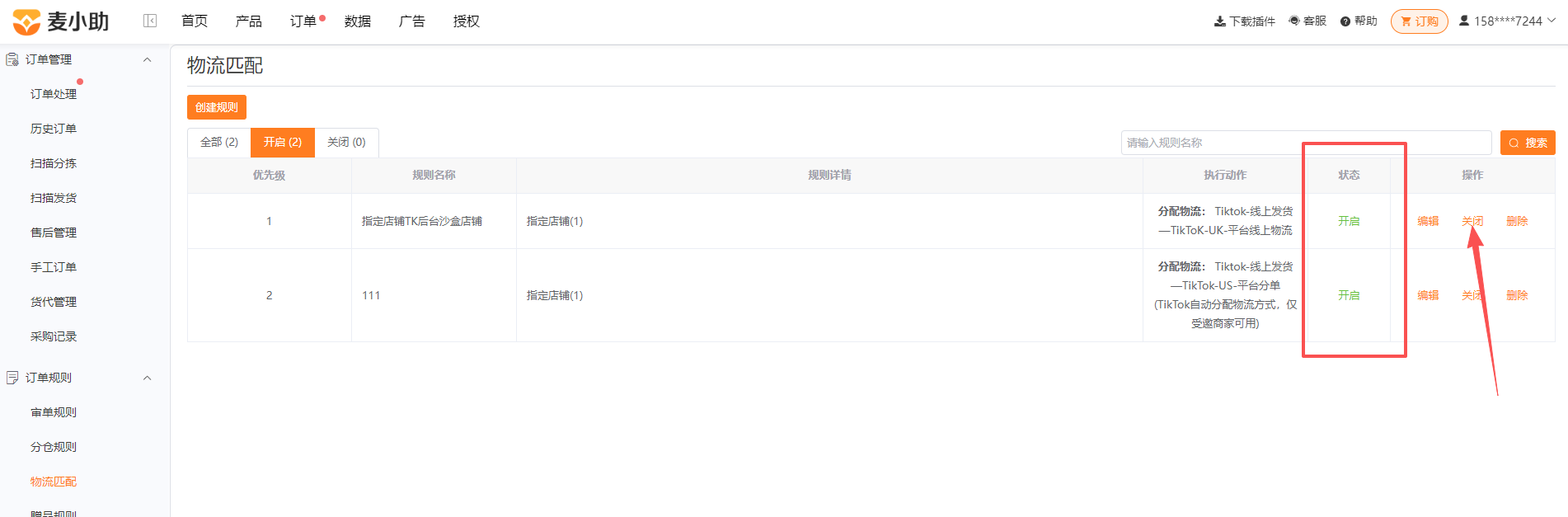Switch to 关闭 (0) tab

(x=346, y=143)
